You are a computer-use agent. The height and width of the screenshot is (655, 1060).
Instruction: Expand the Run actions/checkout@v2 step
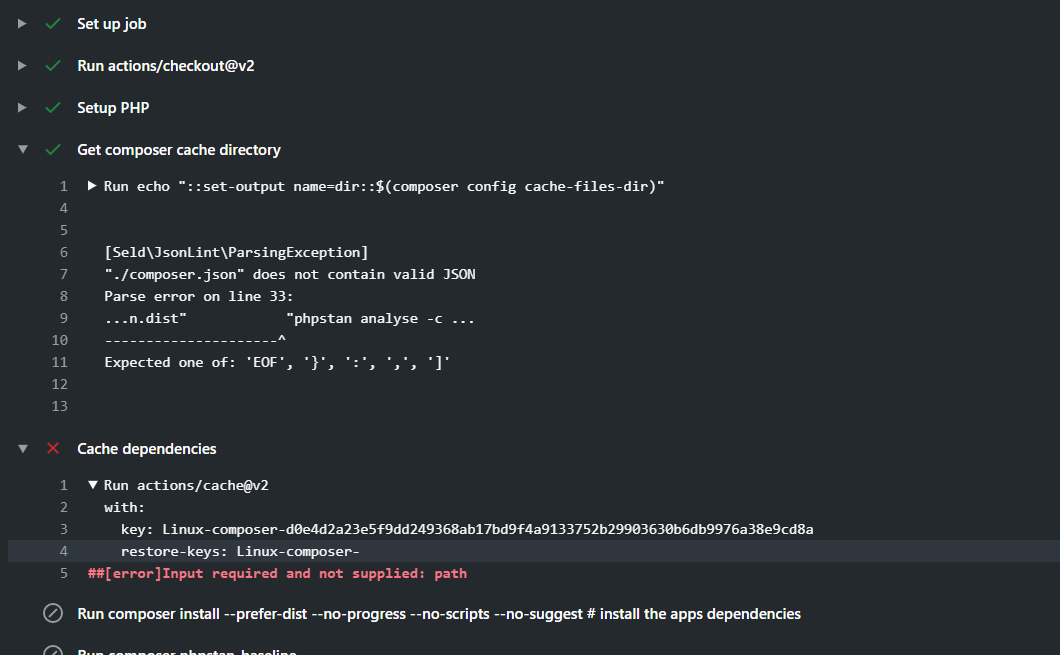pos(22,65)
